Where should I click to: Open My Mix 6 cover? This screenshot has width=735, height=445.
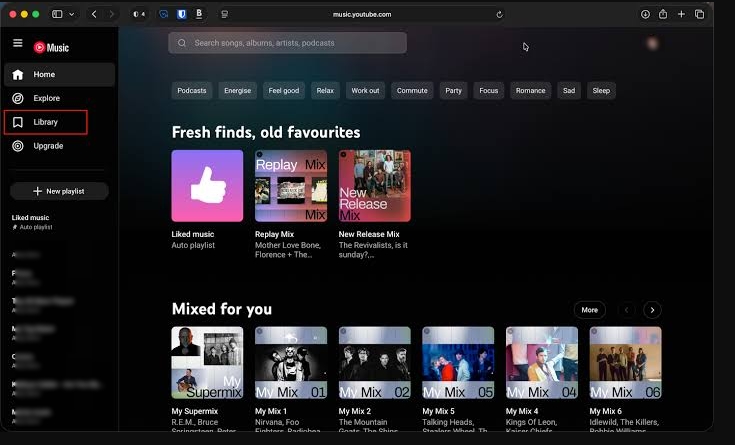click(x=625, y=362)
